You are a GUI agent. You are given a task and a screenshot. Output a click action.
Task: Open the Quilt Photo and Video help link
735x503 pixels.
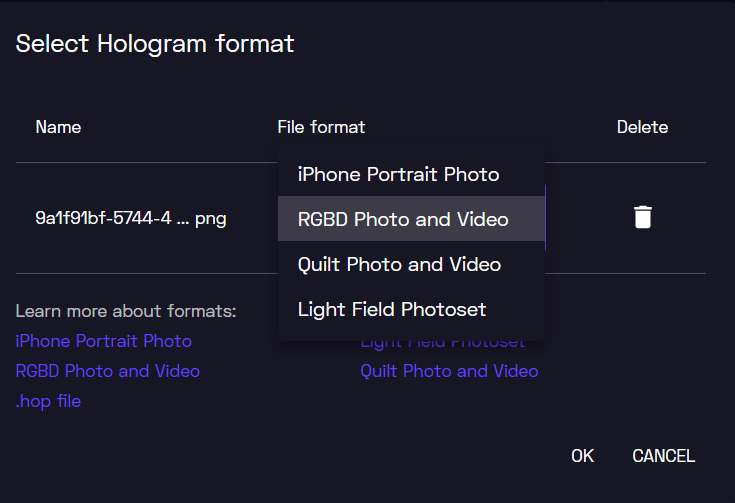click(449, 371)
